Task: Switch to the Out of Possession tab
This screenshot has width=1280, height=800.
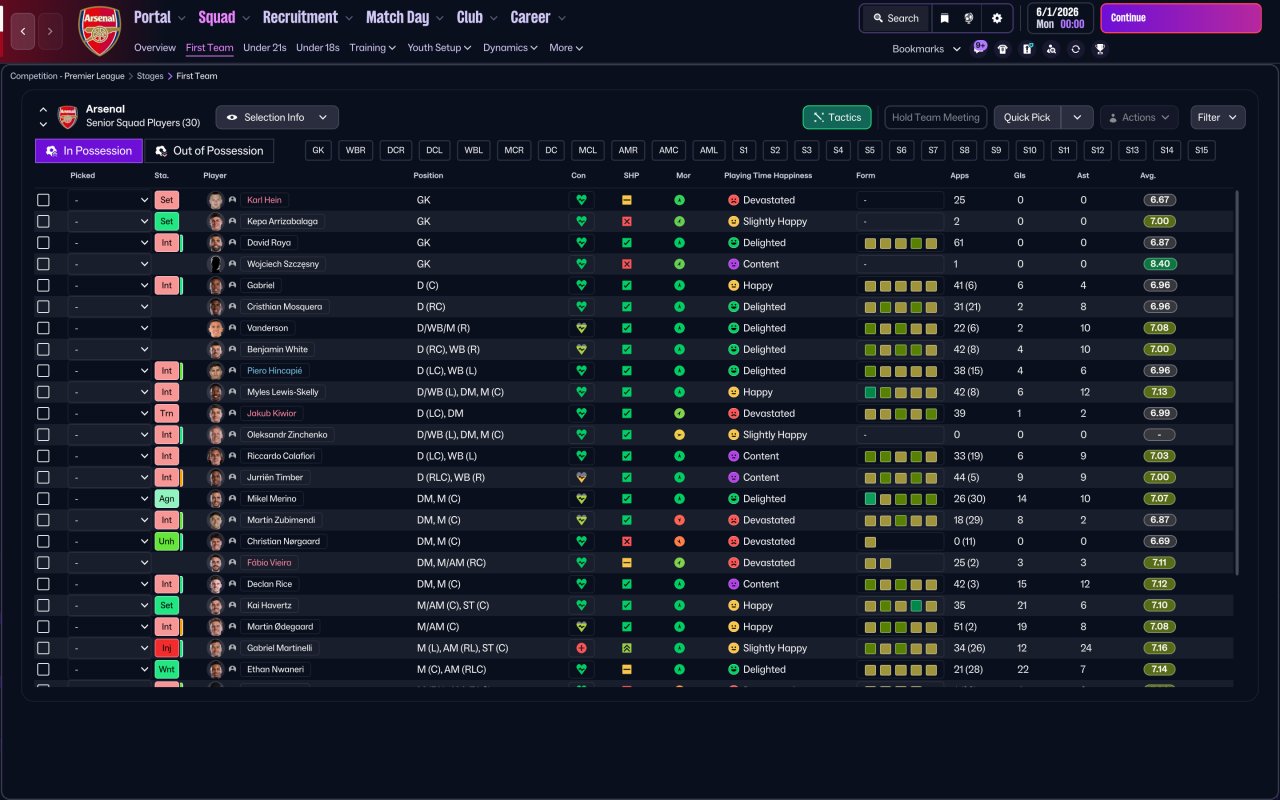Action: click(x=209, y=151)
